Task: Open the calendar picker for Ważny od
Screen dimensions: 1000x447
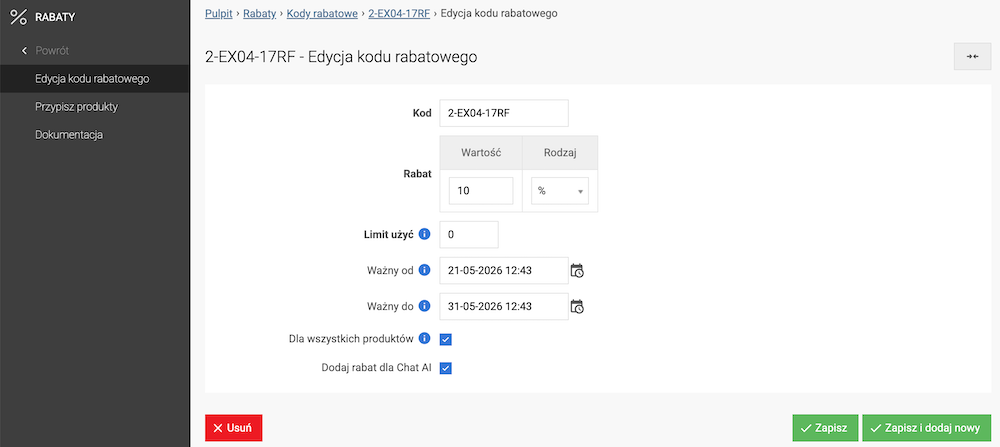Action: (x=577, y=270)
